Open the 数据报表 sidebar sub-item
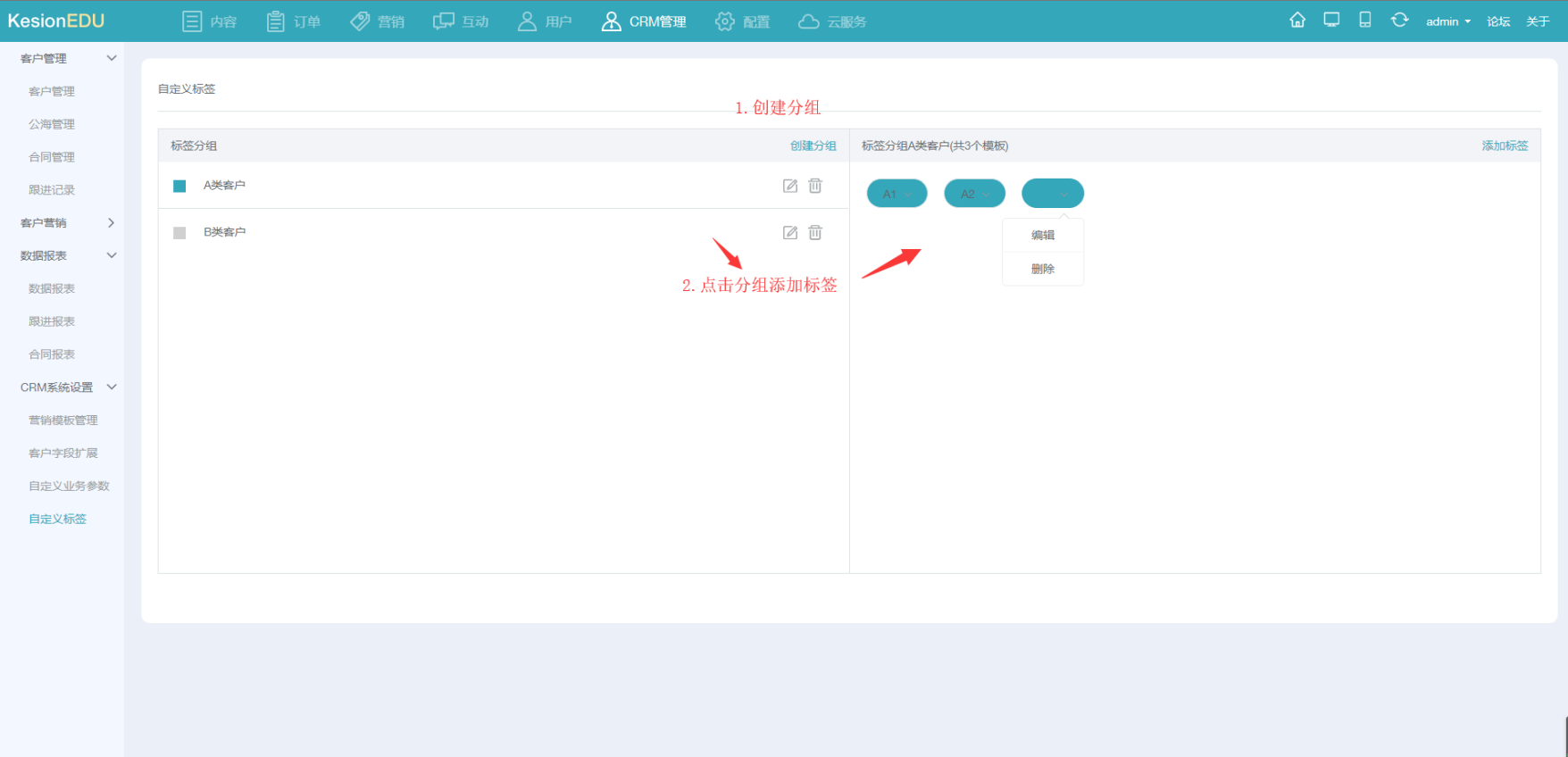Screen dimensions: 1568x757 point(52,288)
